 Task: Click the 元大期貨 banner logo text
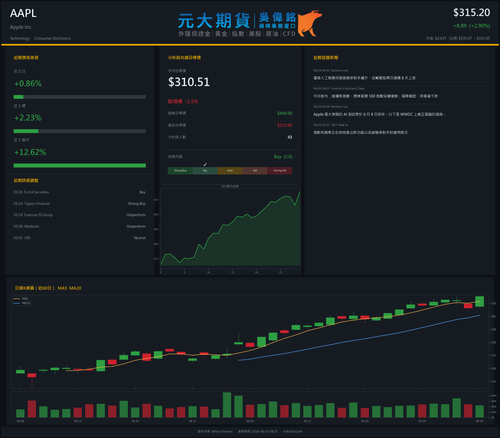pos(214,21)
